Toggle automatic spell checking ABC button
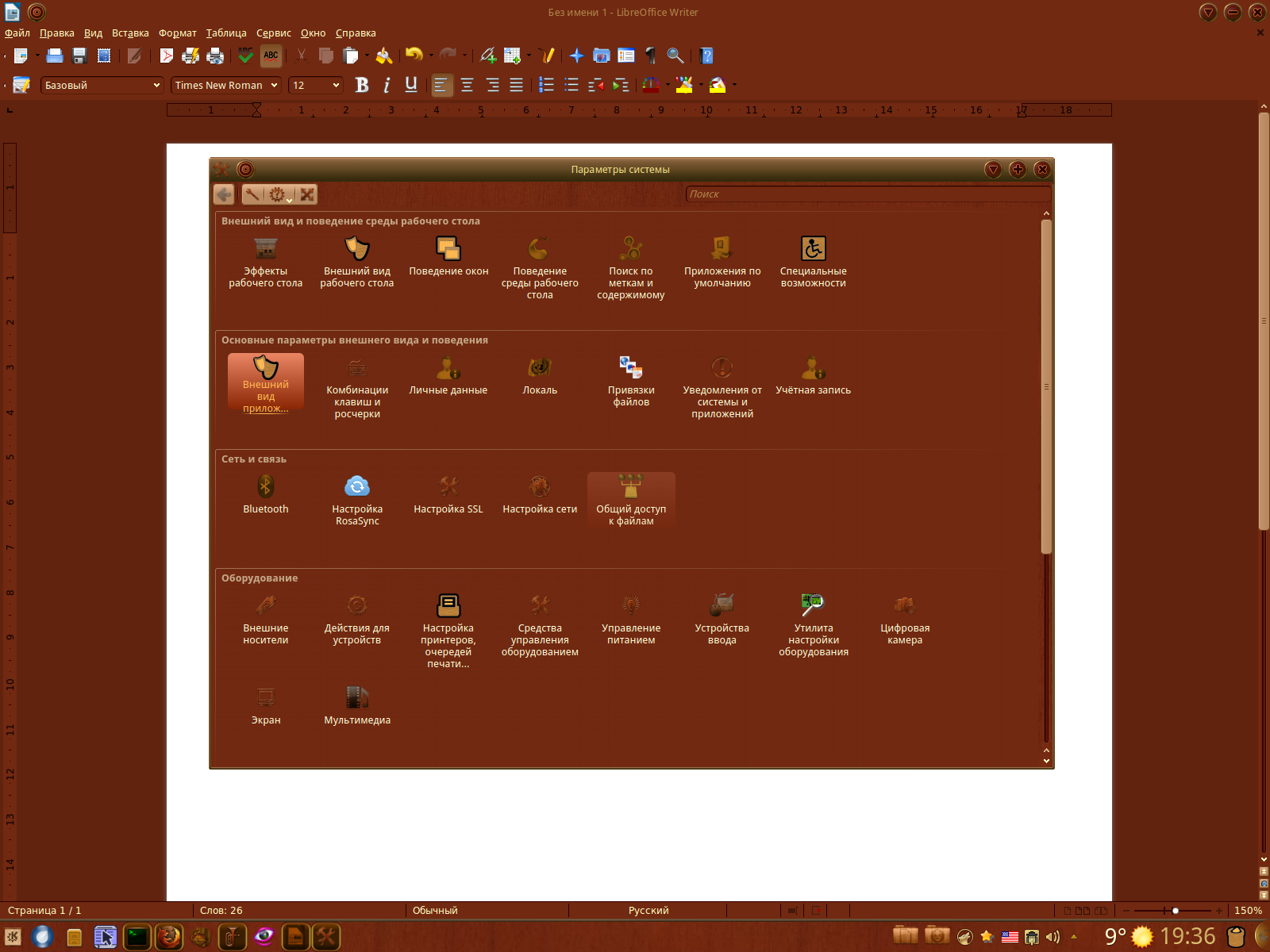 click(271, 56)
